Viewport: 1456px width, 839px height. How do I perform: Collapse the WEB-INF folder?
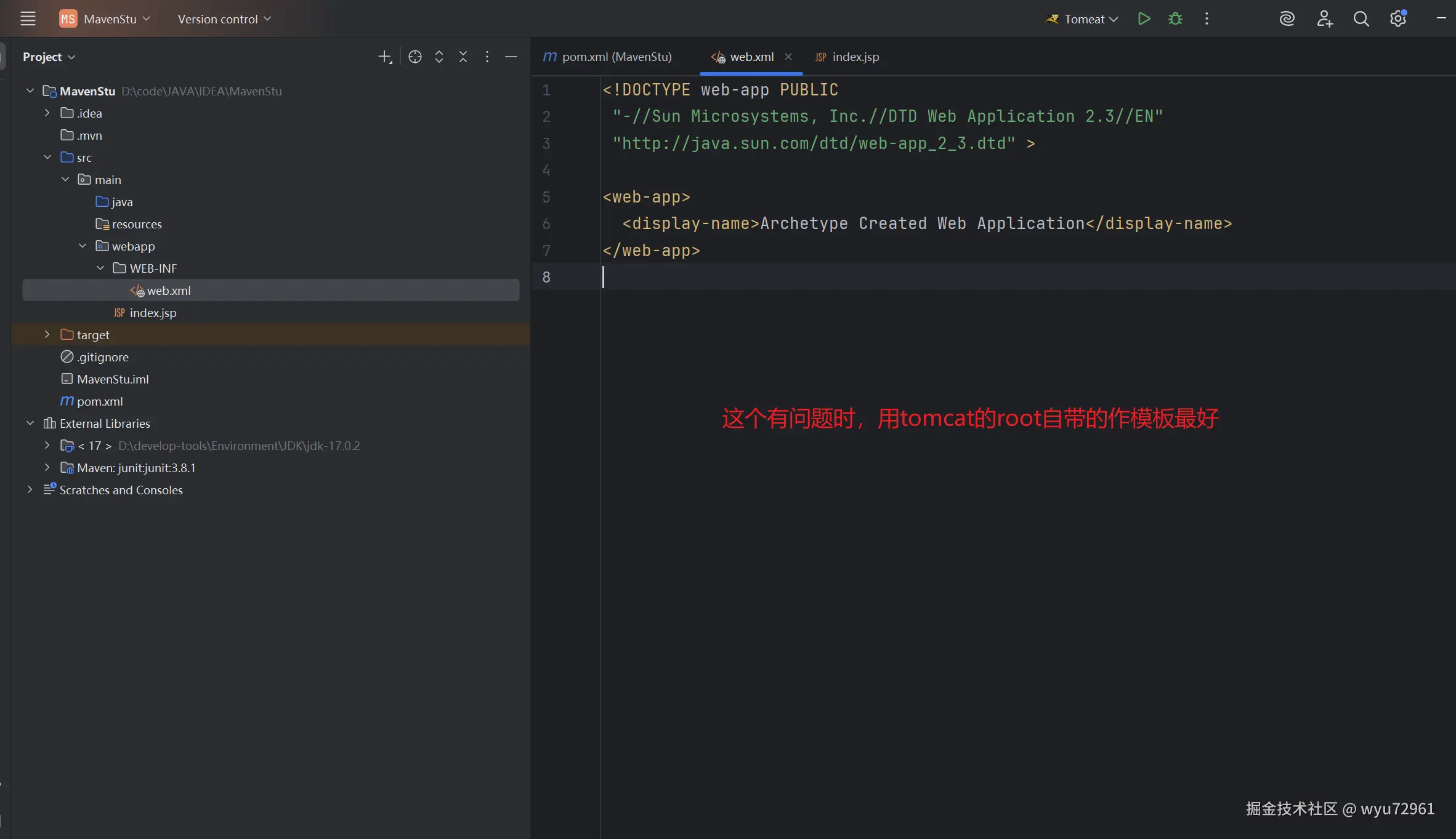100,268
